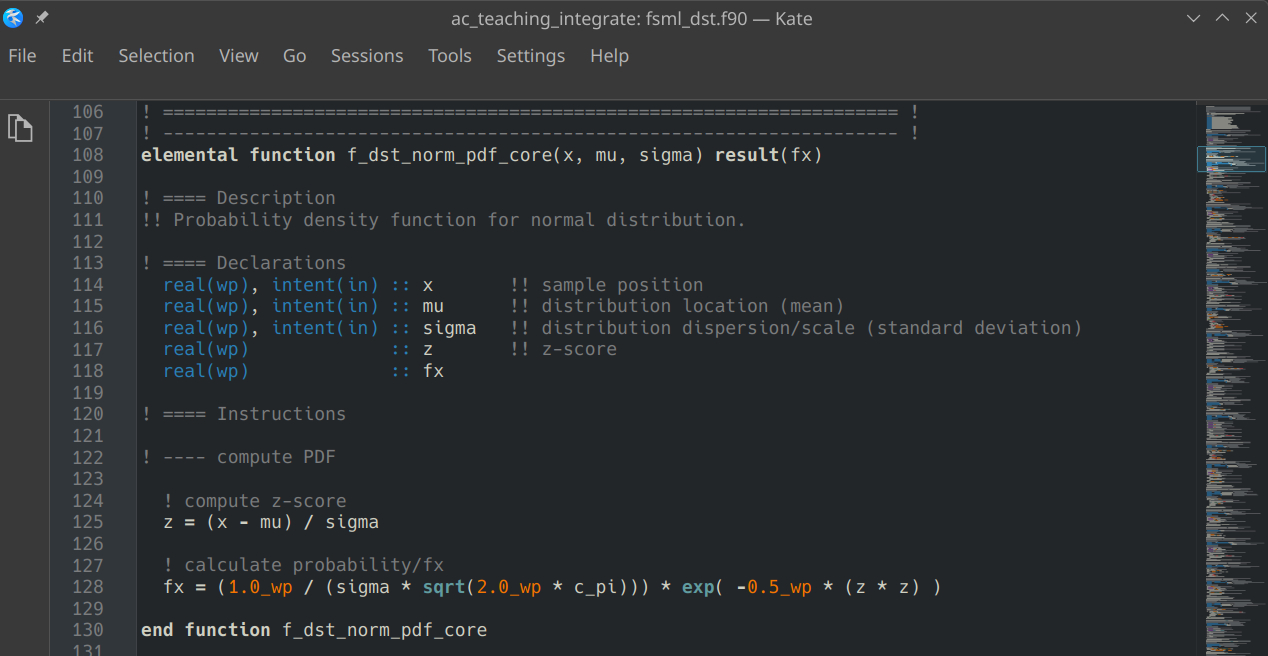Click the "!! z-score" comment on line 117
Image resolution: width=1268 pixels, height=656 pixels.
coord(564,349)
